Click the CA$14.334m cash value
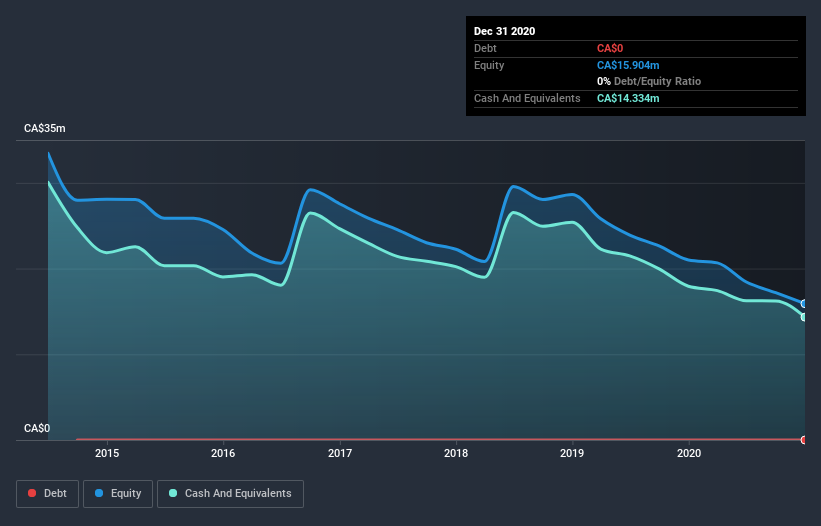Viewport: 821px width, 526px height. 628,98
